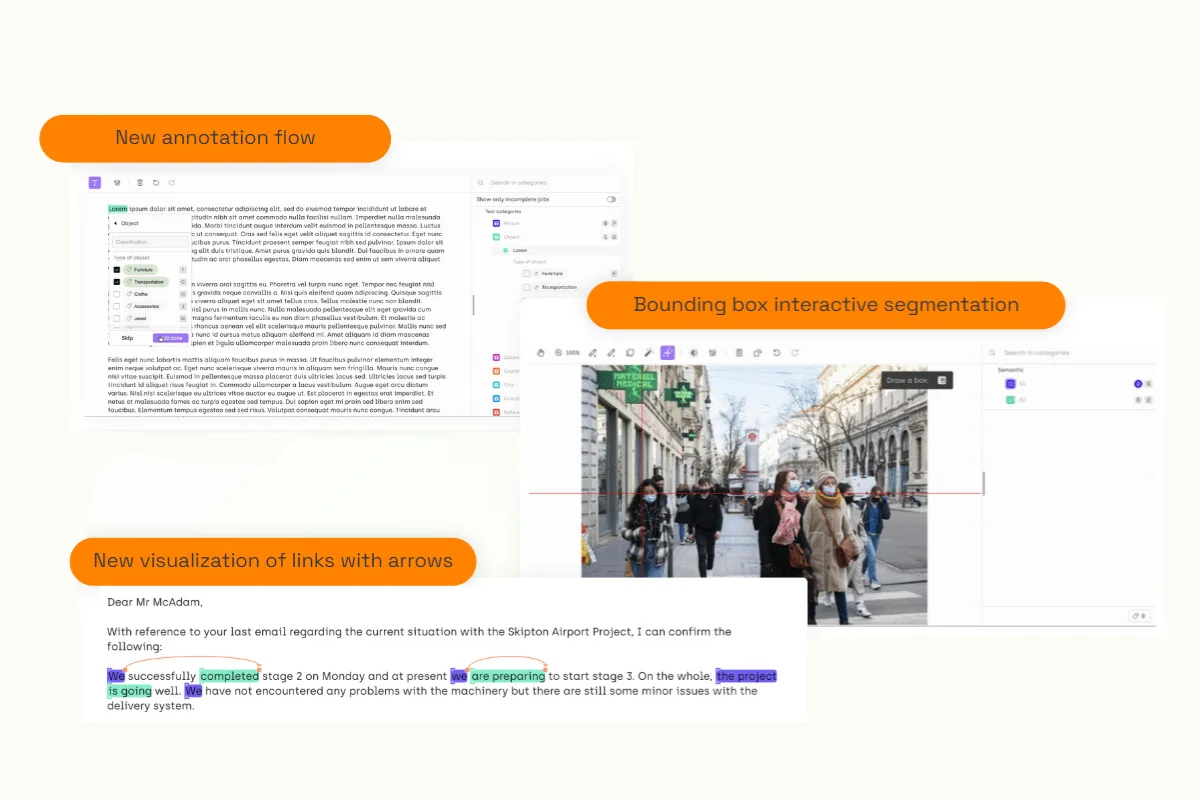Click the highlighted word Lorem in text
Screen dimensions: 1200x800
pos(118,209)
